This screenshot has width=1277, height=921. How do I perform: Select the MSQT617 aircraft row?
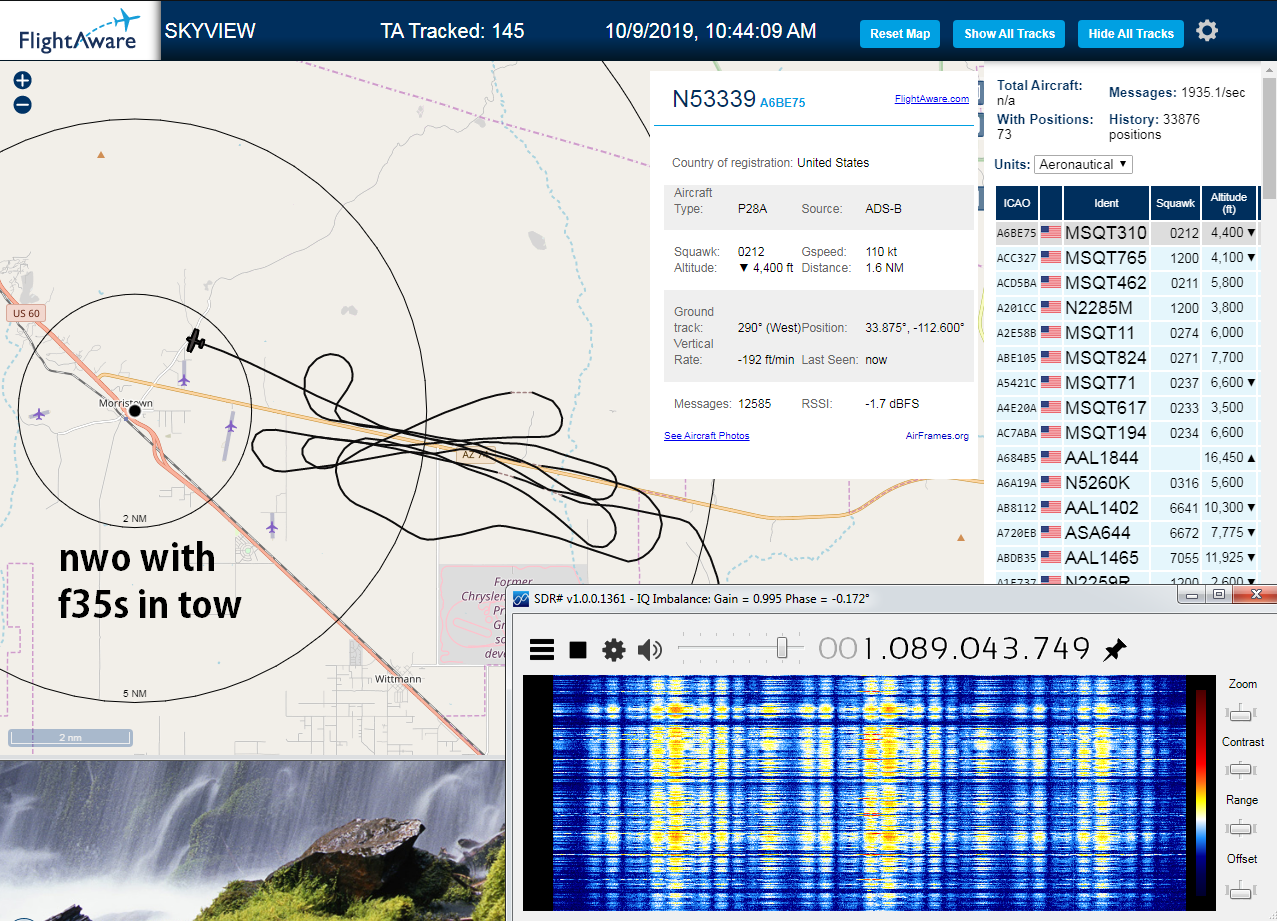(x=1127, y=407)
